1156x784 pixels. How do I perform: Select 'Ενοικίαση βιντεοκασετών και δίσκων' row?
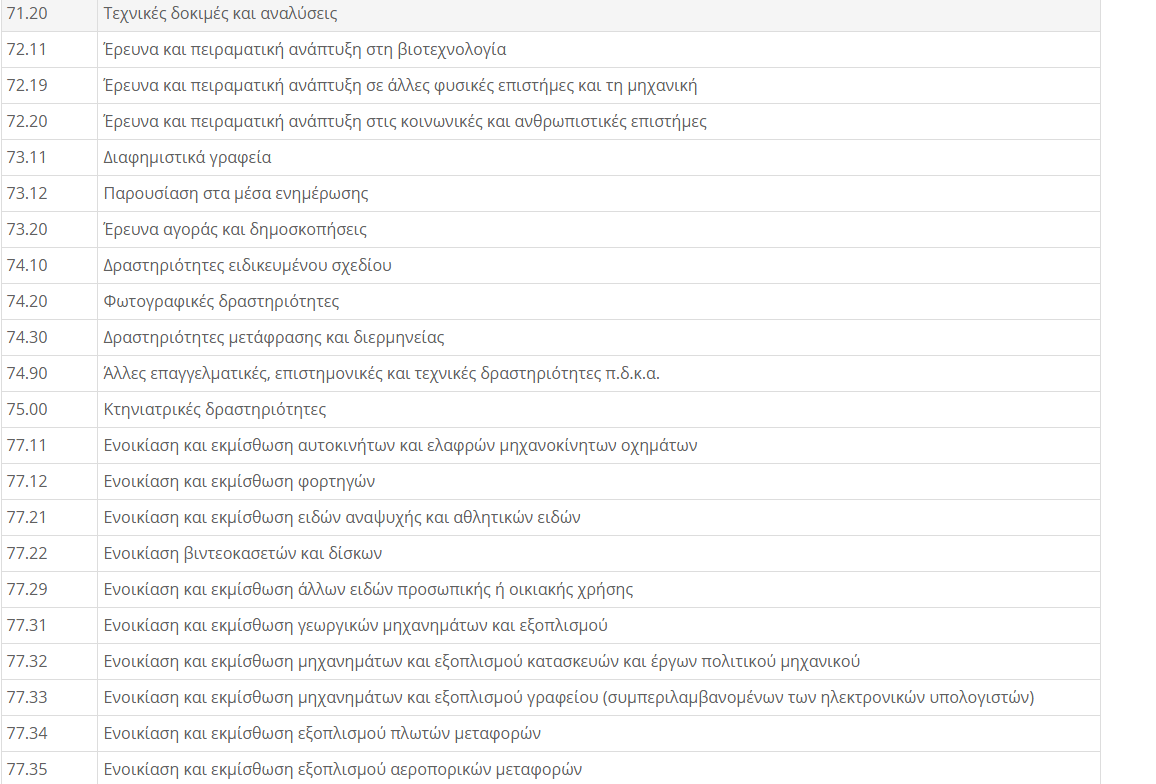pos(551,554)
